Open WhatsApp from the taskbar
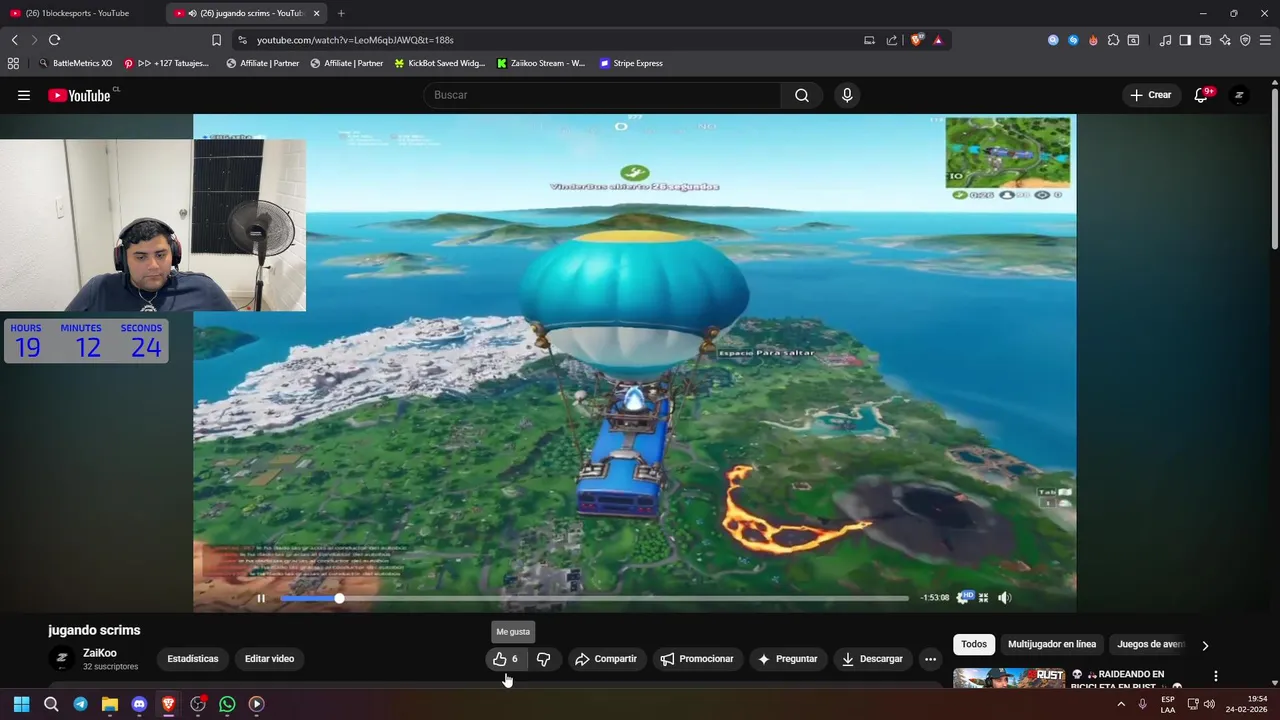Image resolution: width=1280 pixels, height=720 pixels. 227,704
